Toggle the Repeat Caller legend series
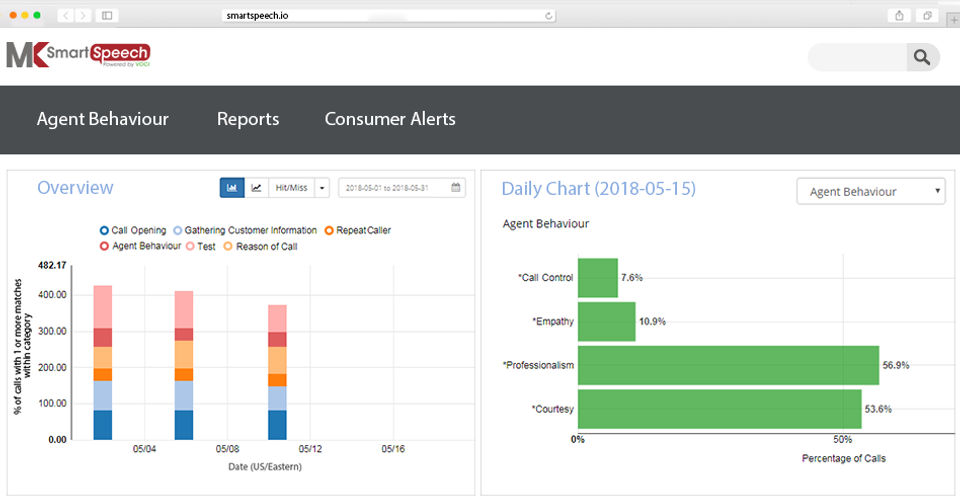This screenshot has height=499, width=960. tap(358, 230)
